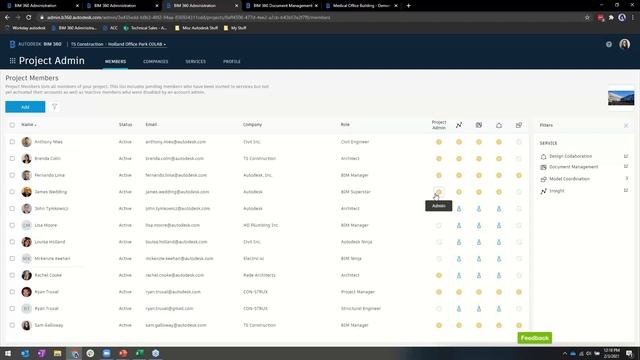
Task: Click the ryan.truval@gmail.com email cell
Action: tap(169, 309)
